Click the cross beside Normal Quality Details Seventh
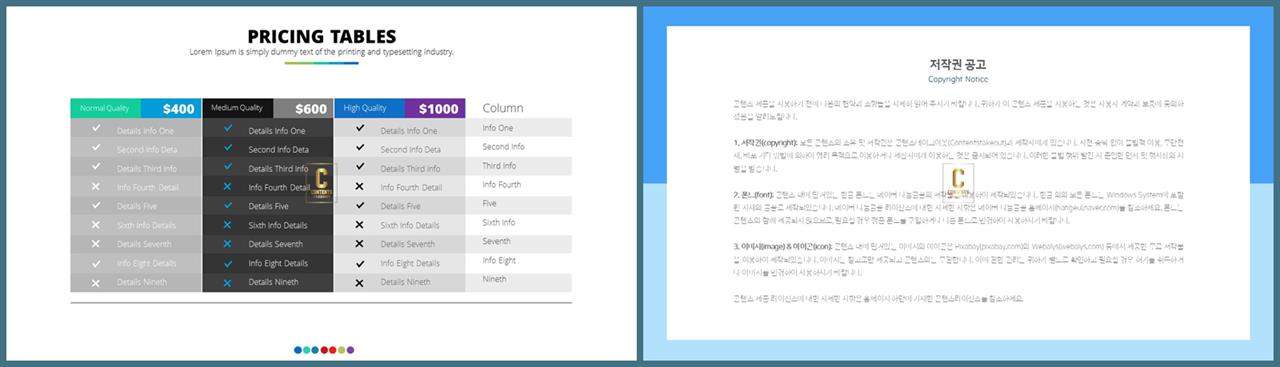Image resolution: width=1280 pixels, height=367 pixels. coord(96,243)
